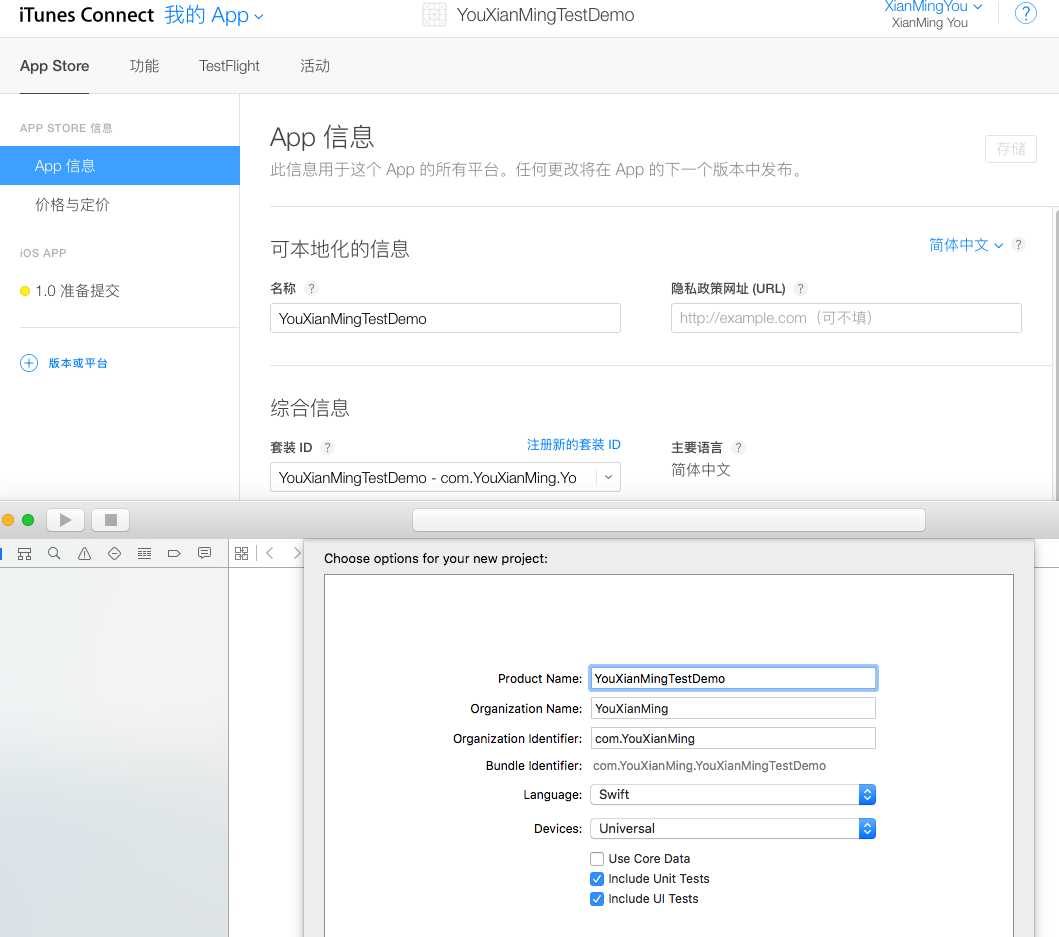Switch to the 功能 tab
Image resolution: width=1059 pixels, height=937 pixels.
144,66
